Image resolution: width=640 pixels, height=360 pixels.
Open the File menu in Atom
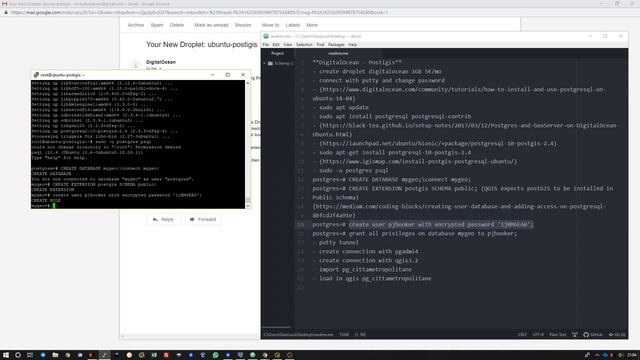[266, 44]
